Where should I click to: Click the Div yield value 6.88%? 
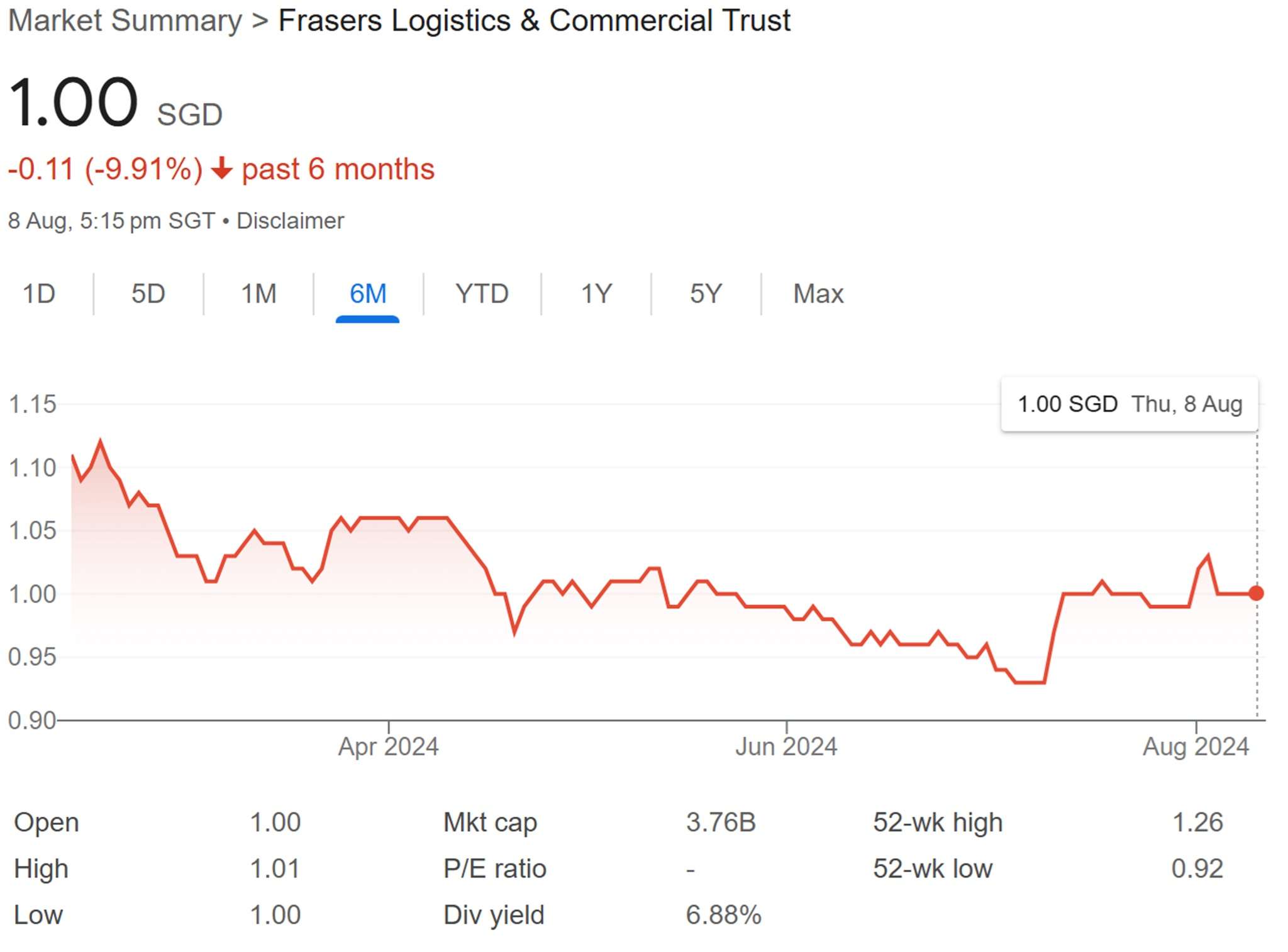pos(723,915)
